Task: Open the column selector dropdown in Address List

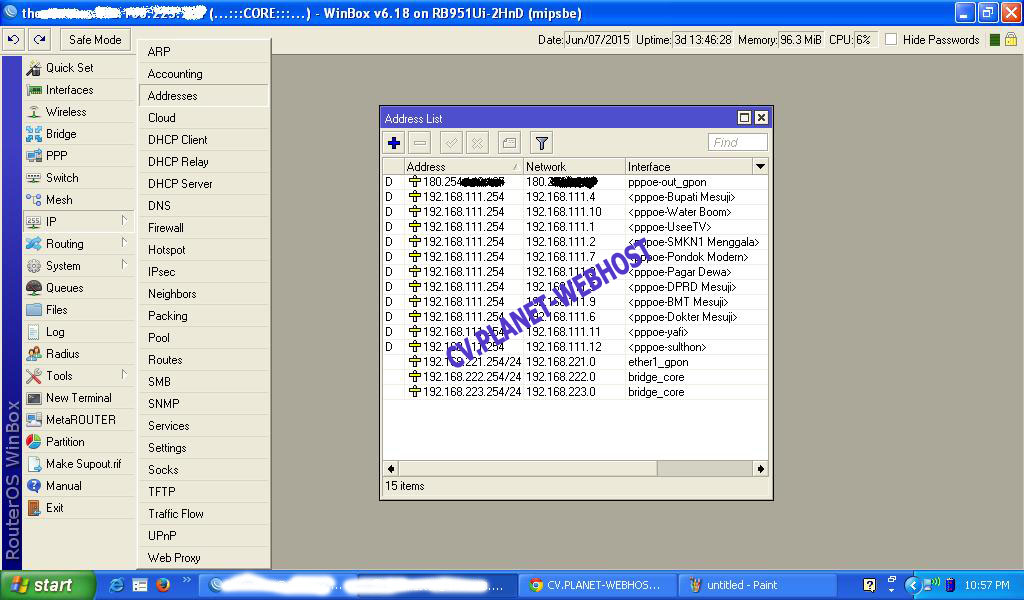Action: point(760,167)
